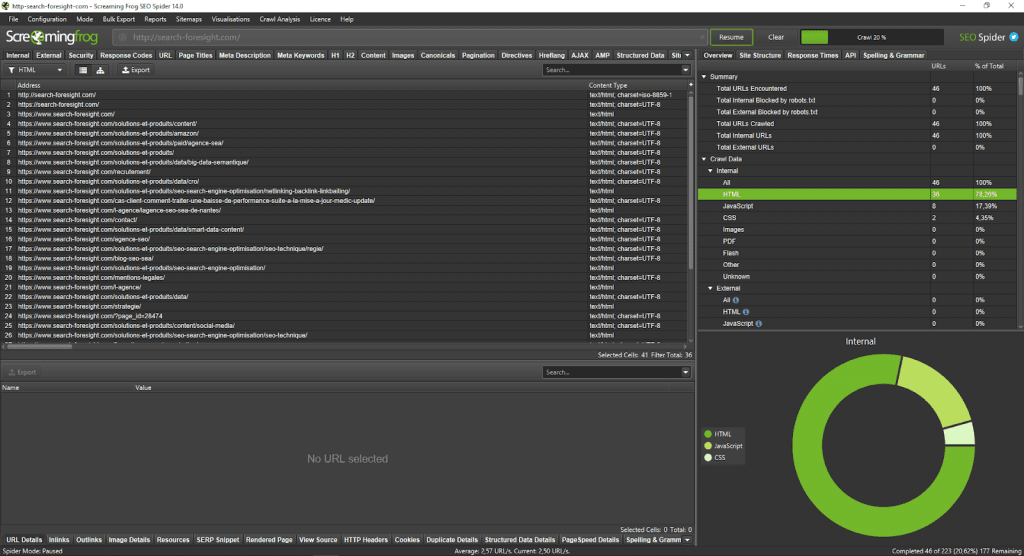Collapse the External tree node

pyautogui.click(x=711, y=288)
